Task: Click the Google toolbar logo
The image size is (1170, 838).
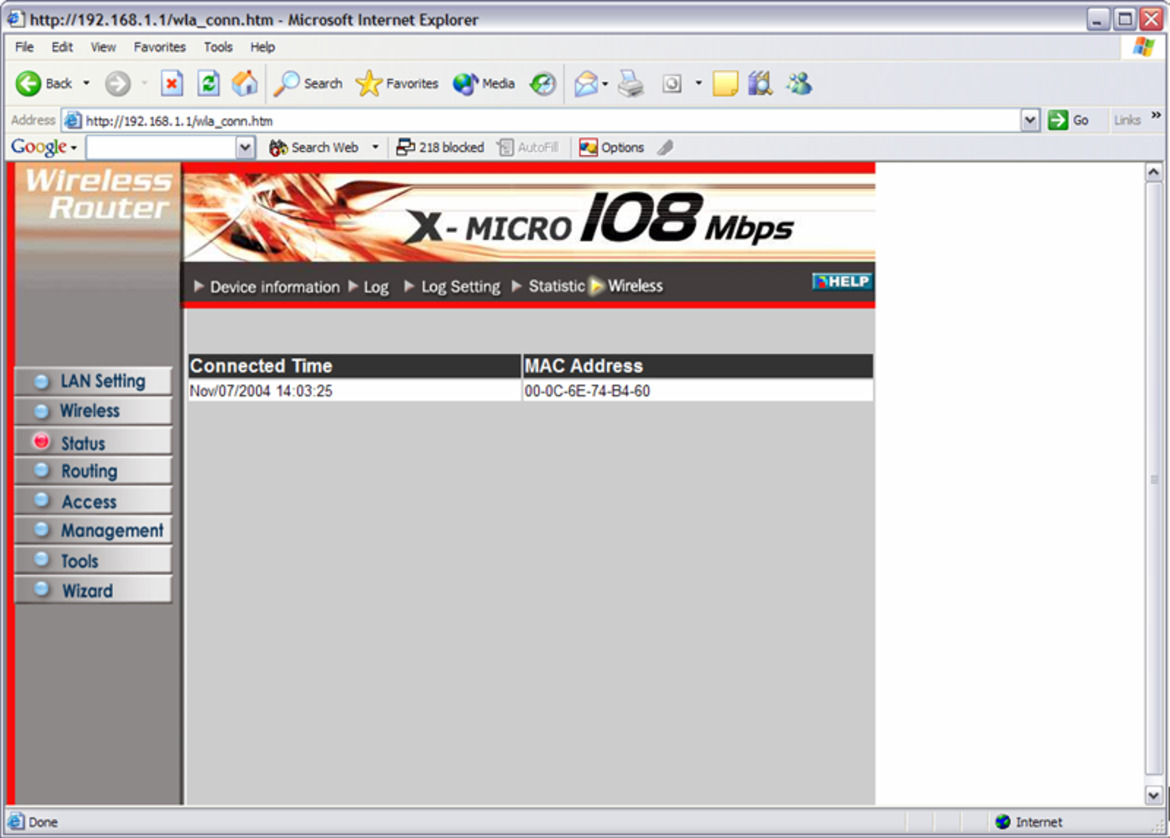Action: pos(38,147)
